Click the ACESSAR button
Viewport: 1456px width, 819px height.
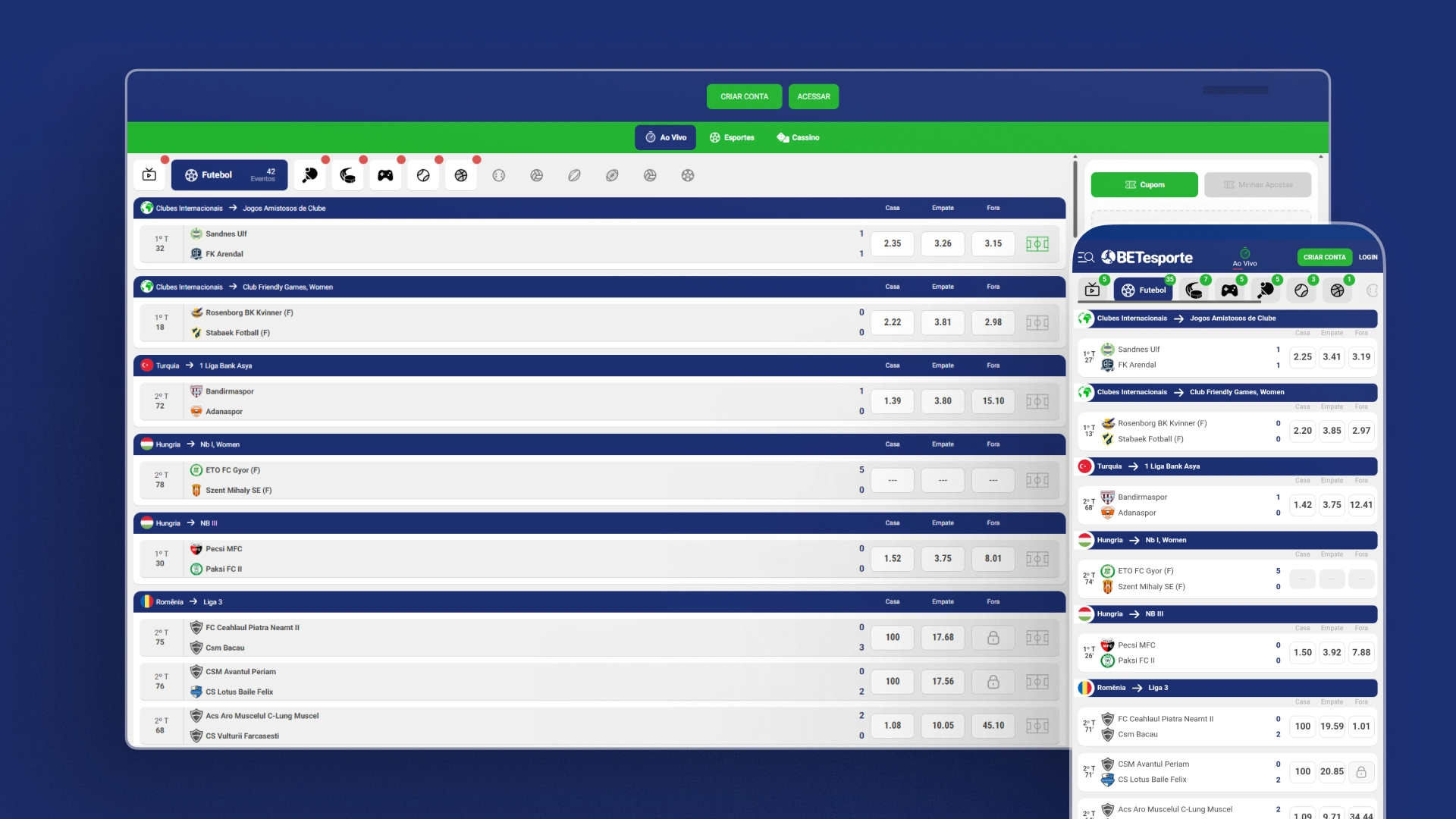[813, 96]
